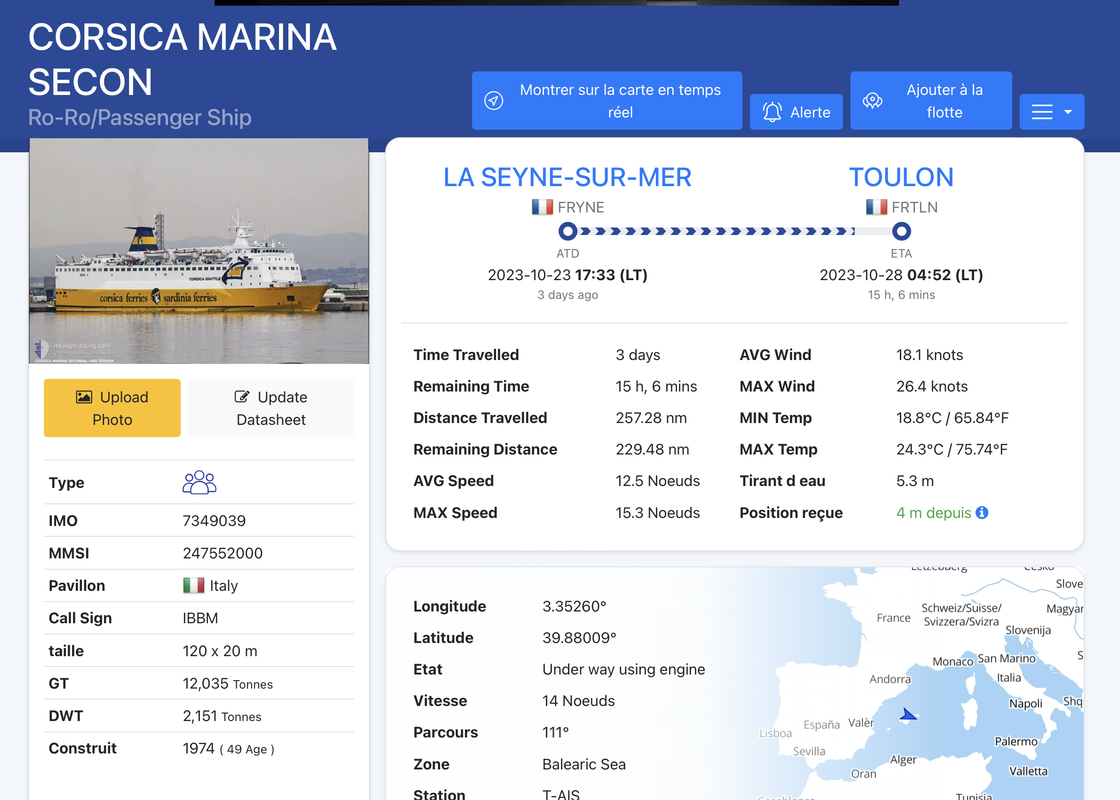The image size is (1120, 800).
Task: Click DWT value 2,151 Tonnes
Action: [222, 716]
